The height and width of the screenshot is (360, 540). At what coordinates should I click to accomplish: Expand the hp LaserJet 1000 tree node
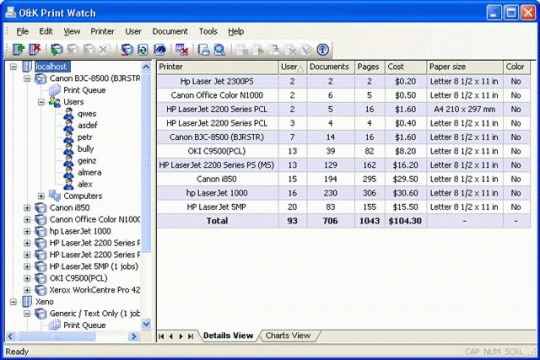pos(27,232)
